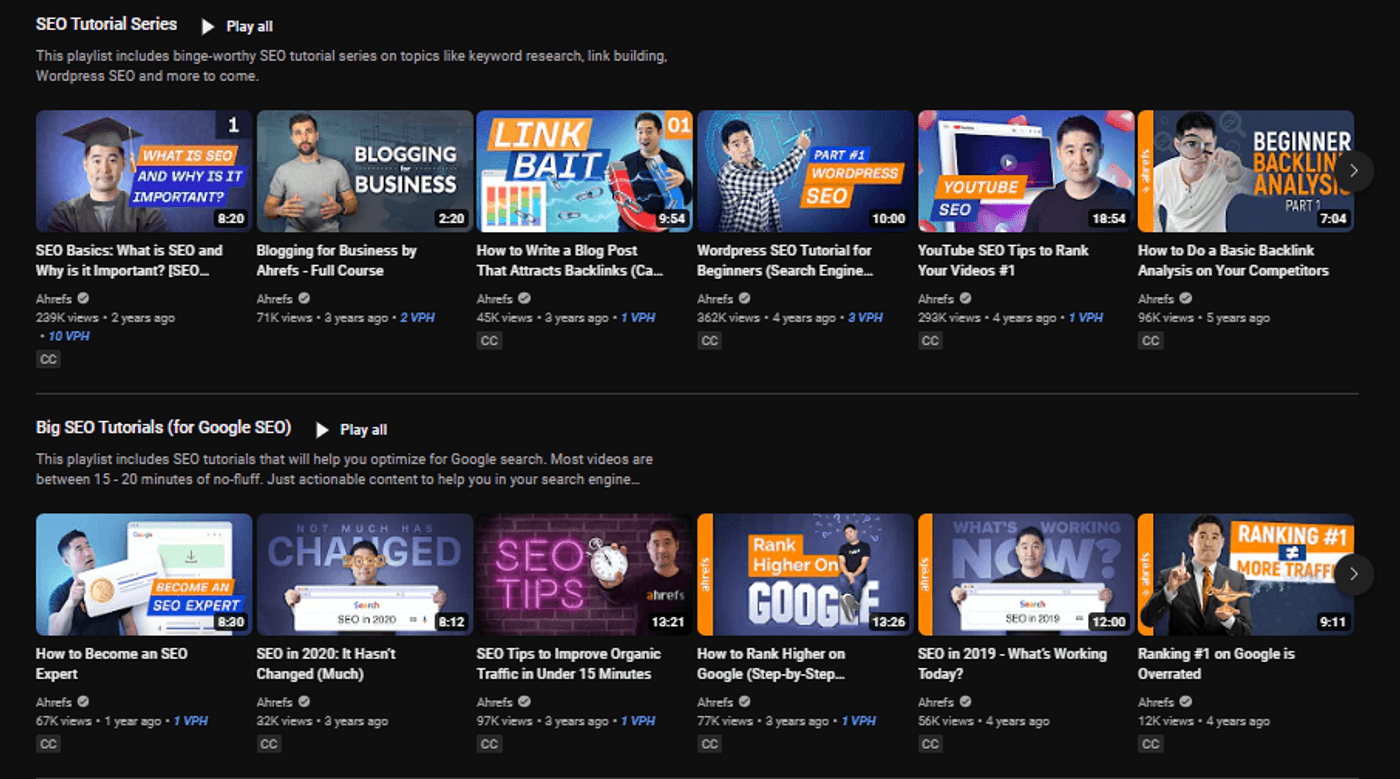Viewport: 1400px width, 779px height.
Task: Open 'What is SEO' video thumbnail
Action: [x=144, y=171]
